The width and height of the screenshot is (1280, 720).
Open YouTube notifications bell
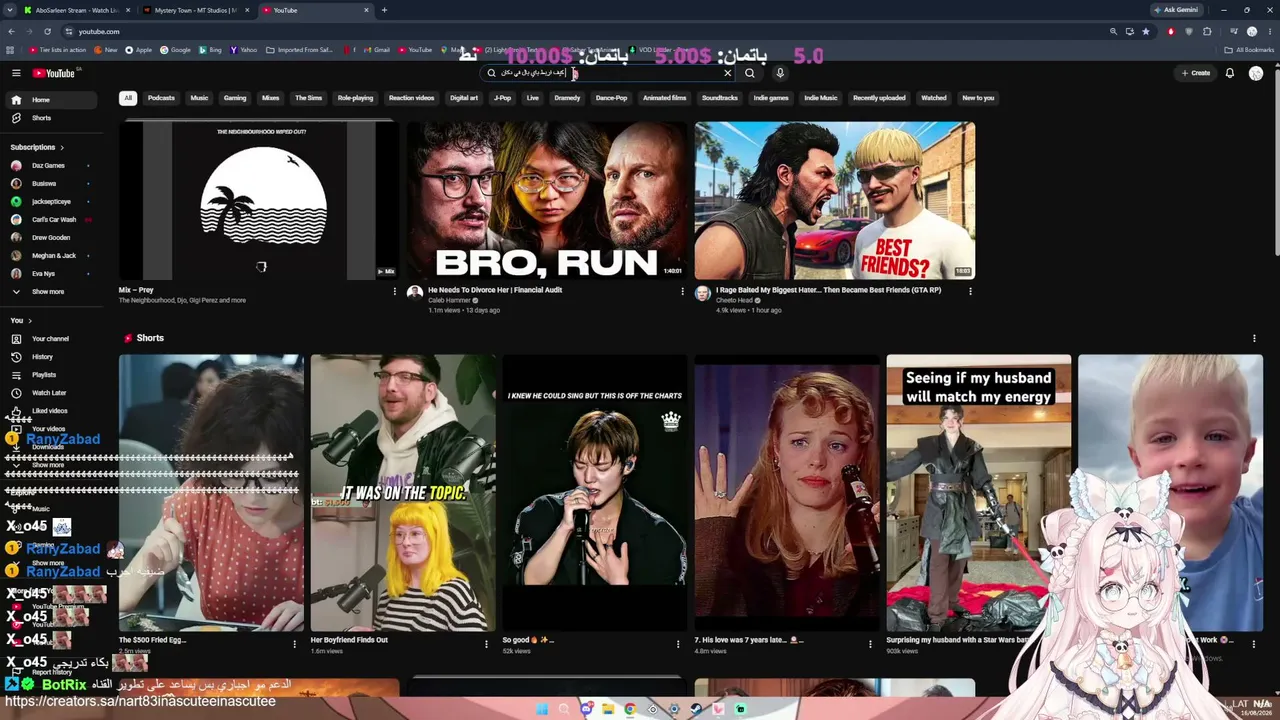1230,73
